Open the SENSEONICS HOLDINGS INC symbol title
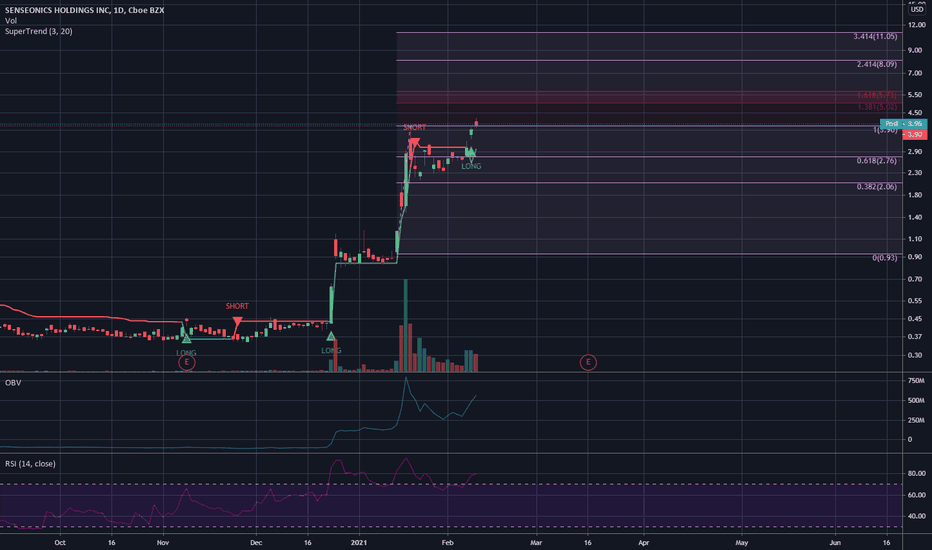 (84, 10)
